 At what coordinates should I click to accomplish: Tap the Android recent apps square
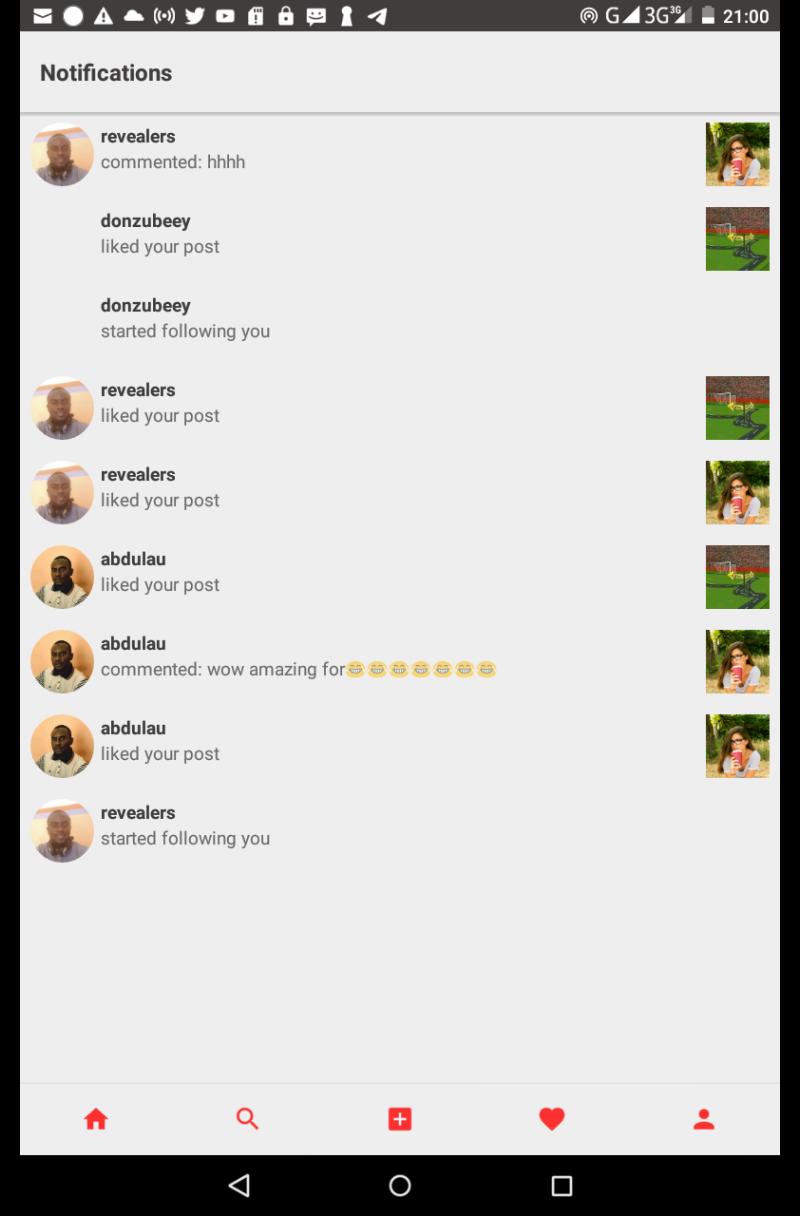coord(562,1185)
